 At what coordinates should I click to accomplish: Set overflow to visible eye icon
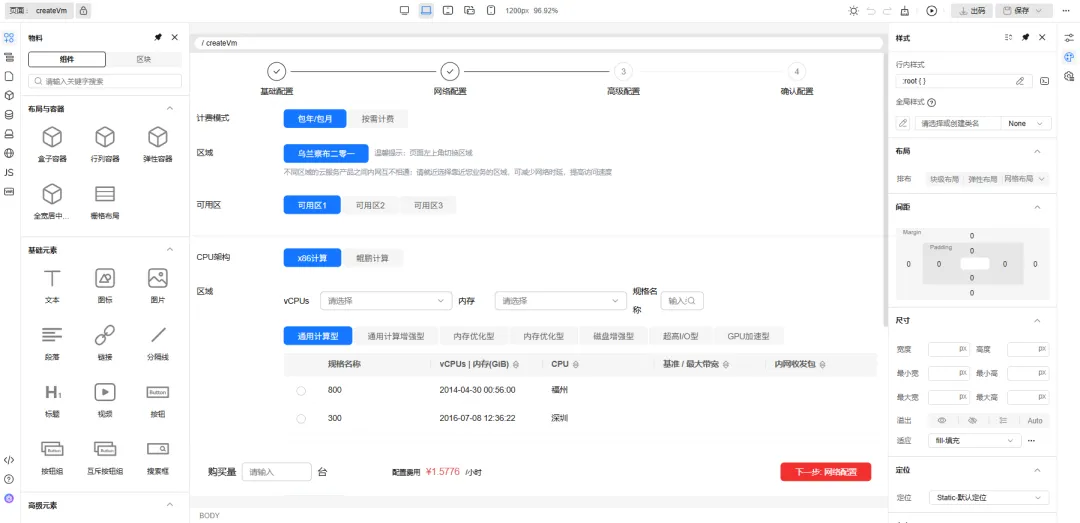click(x=942, y=420)
